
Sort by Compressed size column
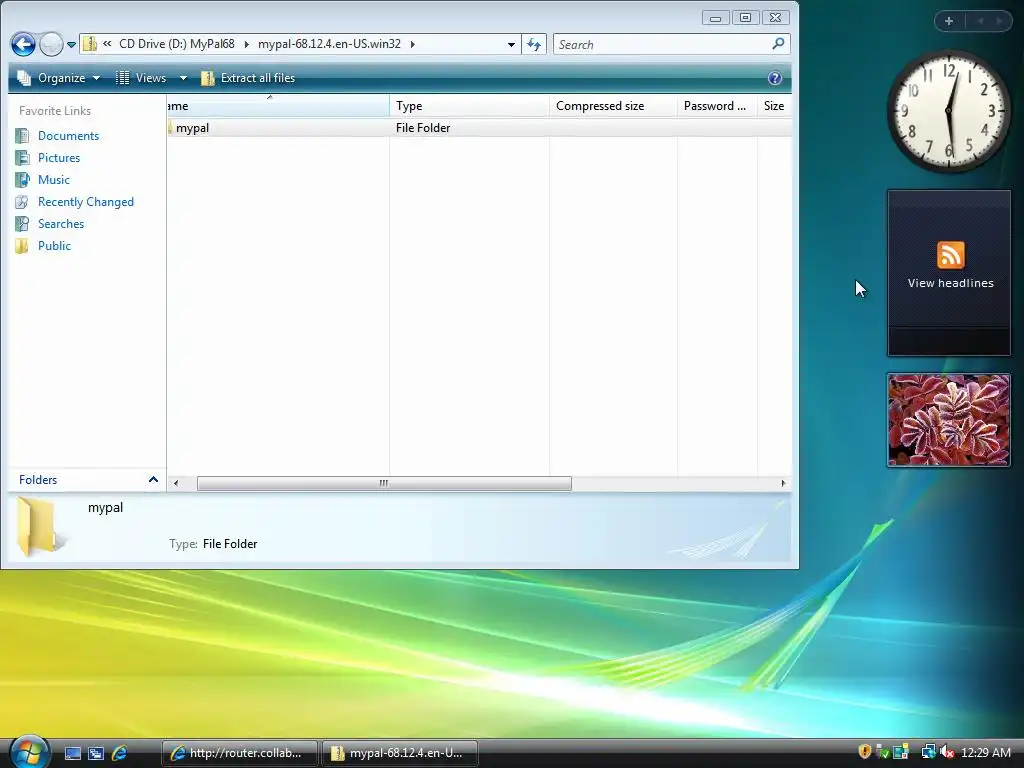pyautogui.click(x=613, y=106)
